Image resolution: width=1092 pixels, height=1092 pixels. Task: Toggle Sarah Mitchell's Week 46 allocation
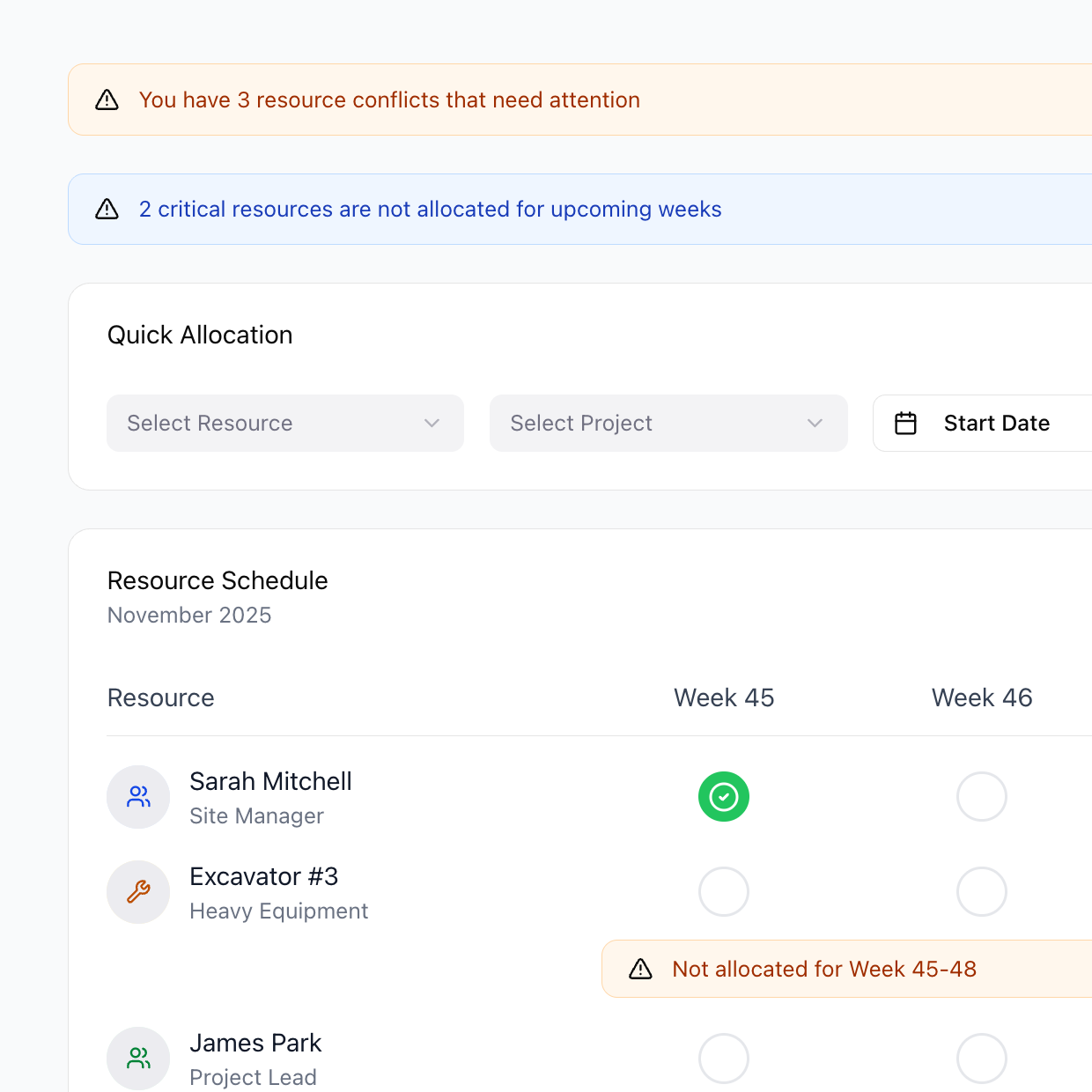tap(982, 797)
